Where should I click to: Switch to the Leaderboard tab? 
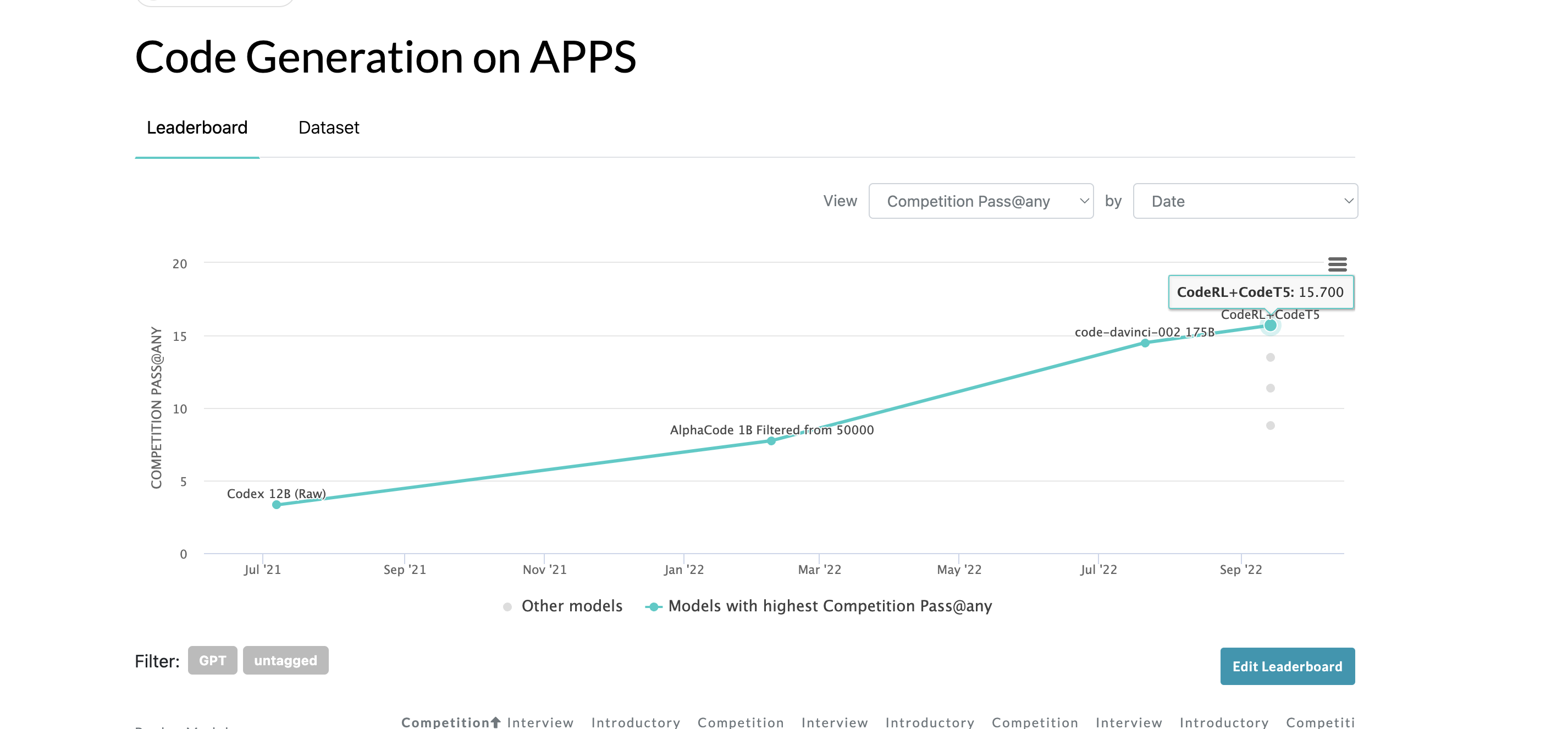pyautogui.click(x=197, y=128)
